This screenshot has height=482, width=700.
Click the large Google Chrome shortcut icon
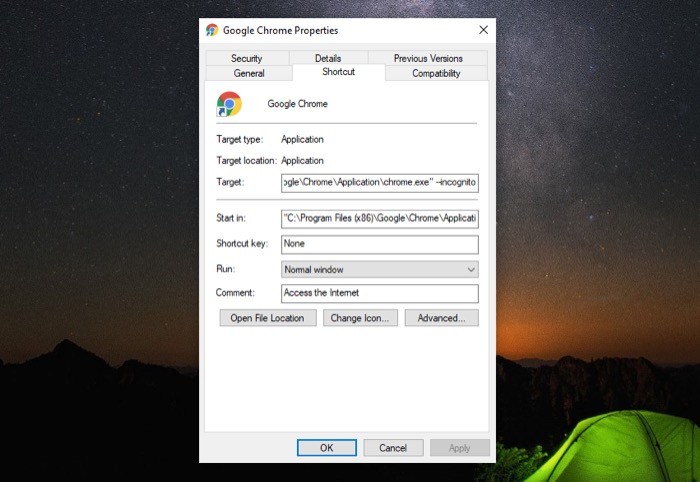coord(229,104)
